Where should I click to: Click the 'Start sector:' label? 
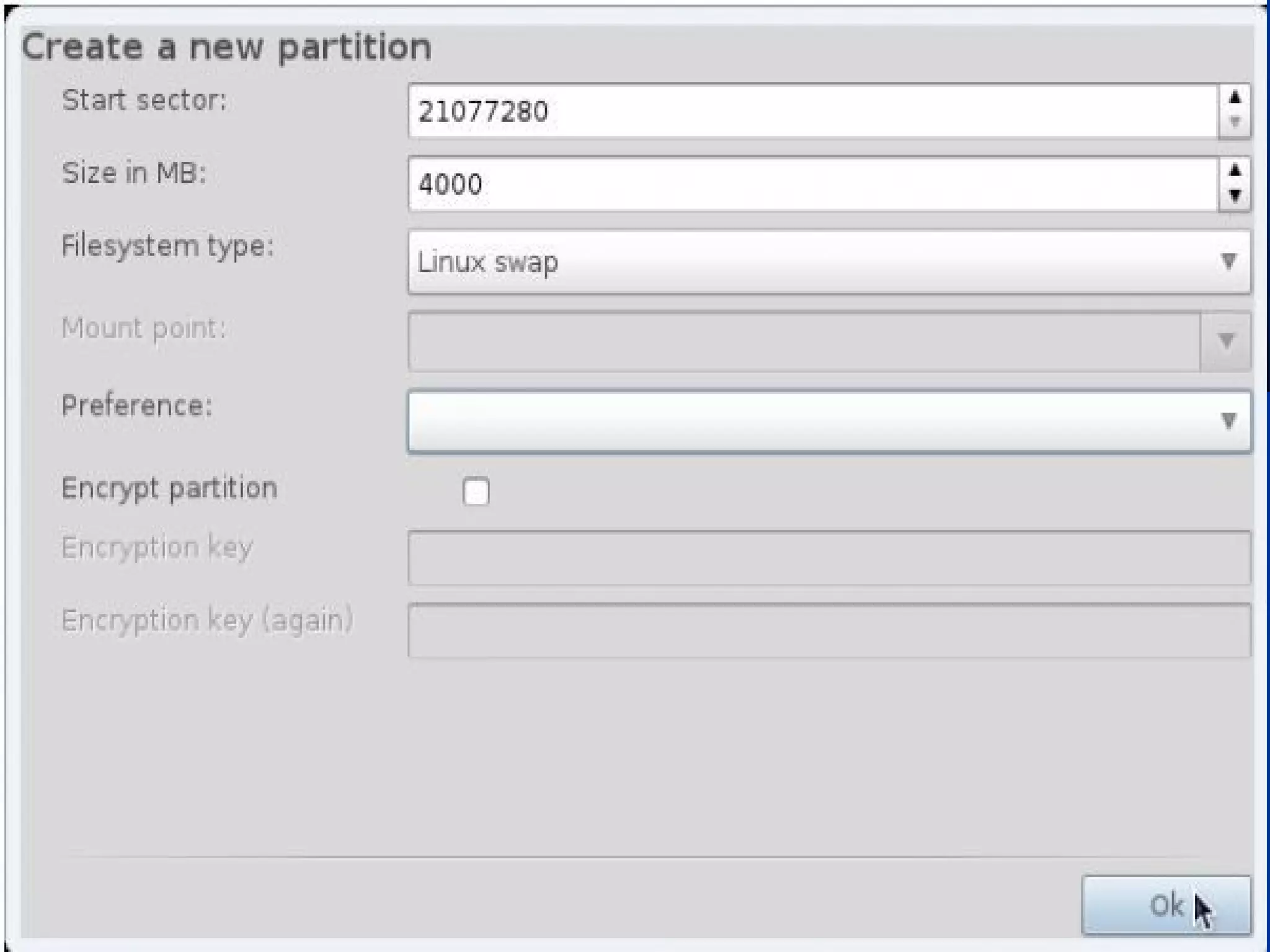tap(144, 100)
